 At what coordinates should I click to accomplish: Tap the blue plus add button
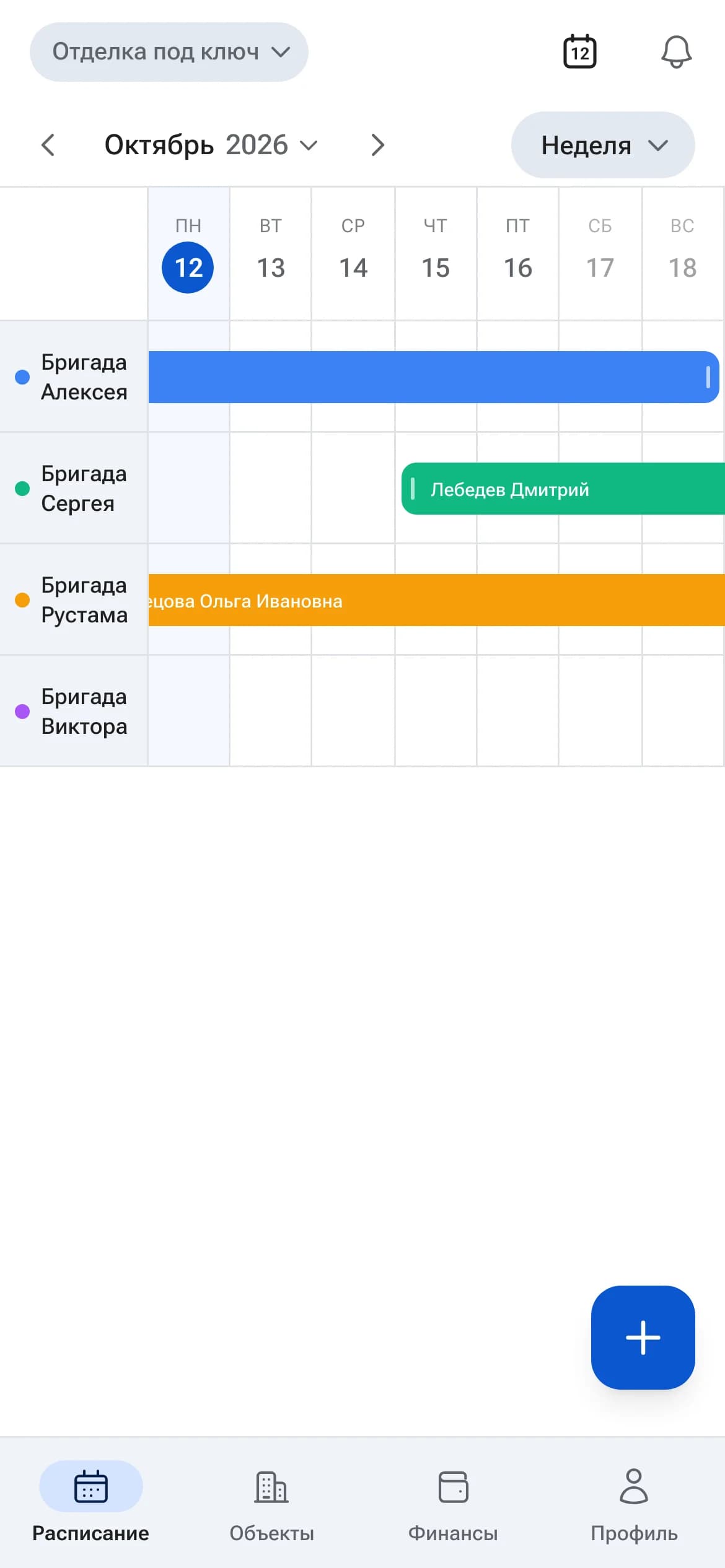click(643, 1337)
